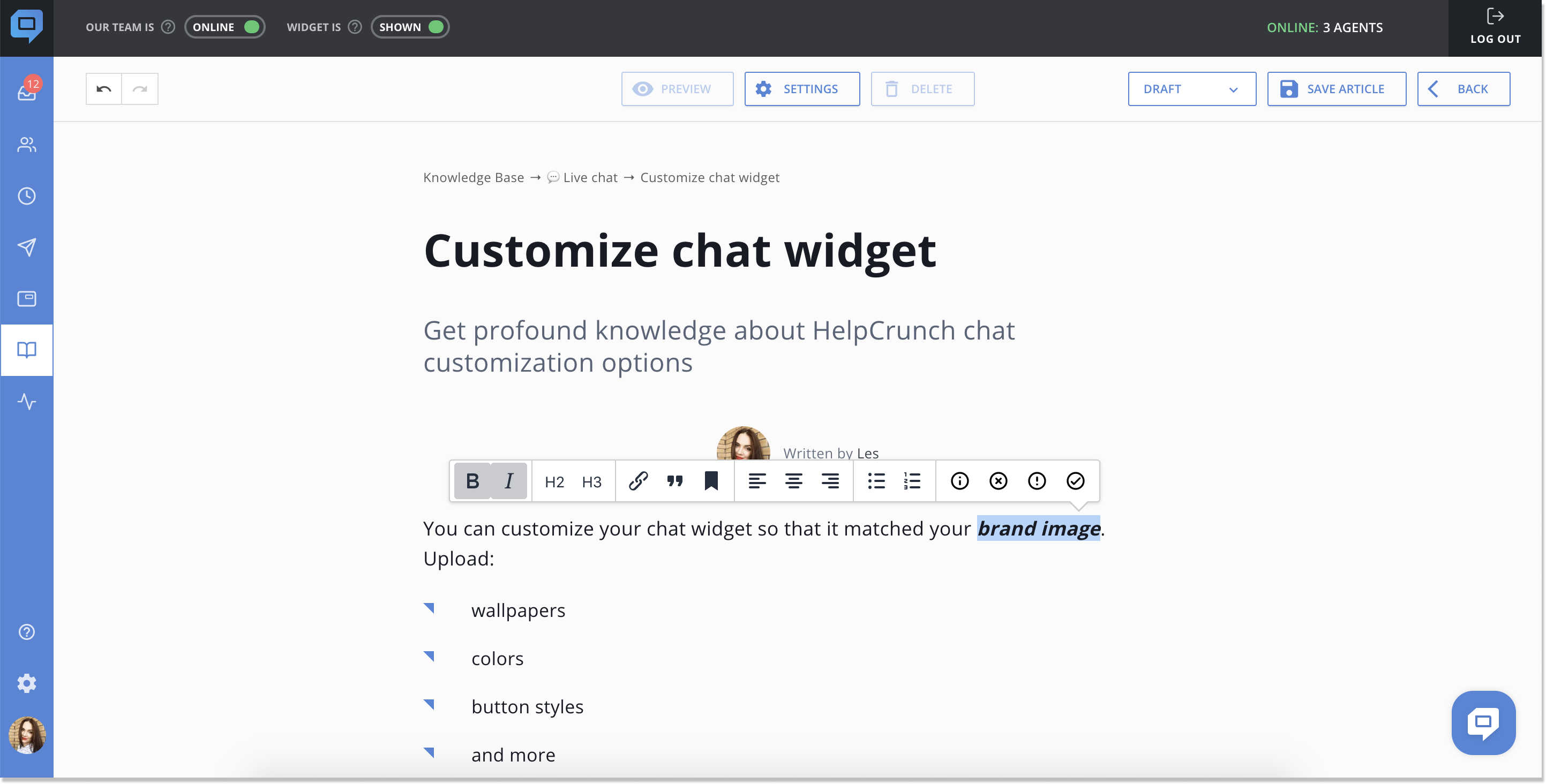This screenshot has height=784, width=1546.
Task: Open the DRAFT status dropdown
Action: pos(1192,89)
